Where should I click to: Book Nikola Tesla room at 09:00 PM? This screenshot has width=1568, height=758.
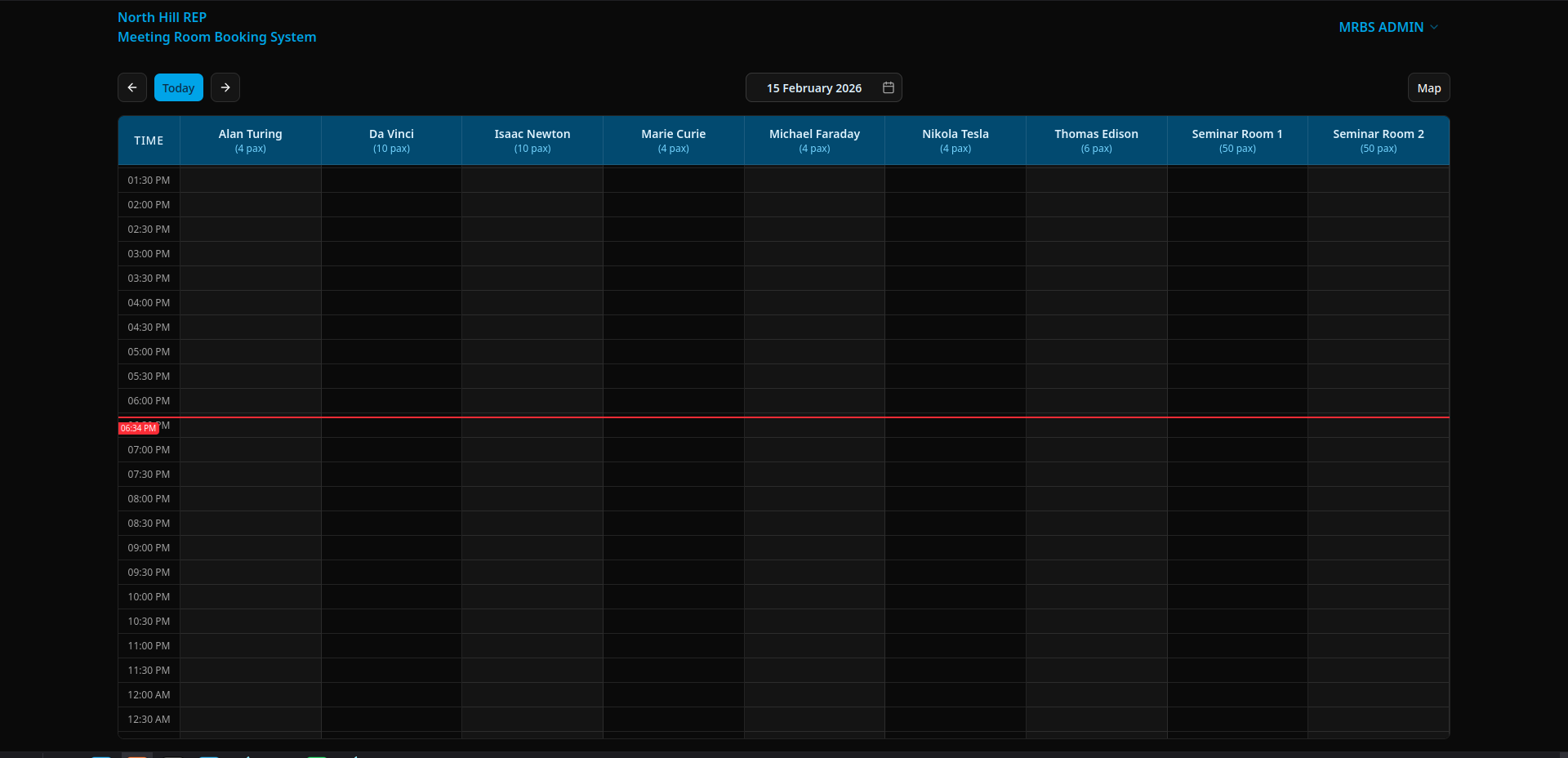[x=955, y=548]
